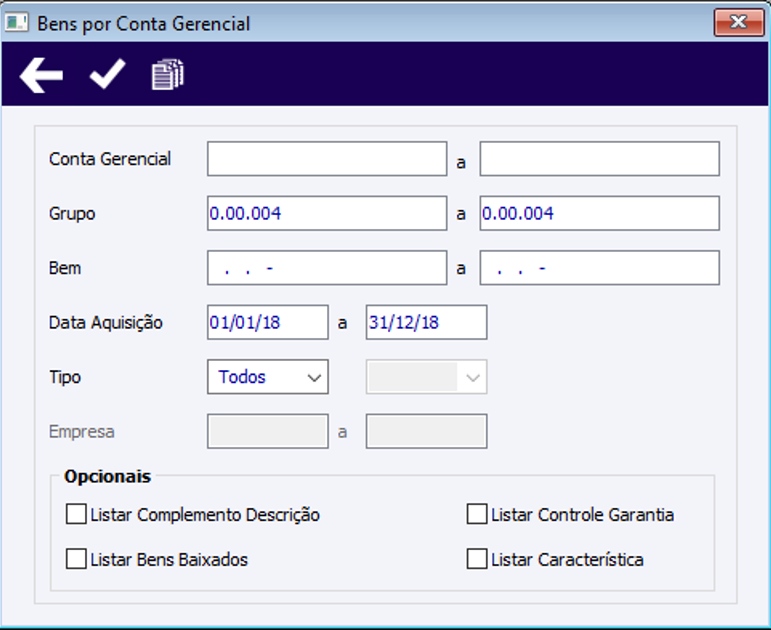The height and width of the screenshot is (630, 771).
Task: Check Listar Controle Garantia option
Action: click(477, 515)
